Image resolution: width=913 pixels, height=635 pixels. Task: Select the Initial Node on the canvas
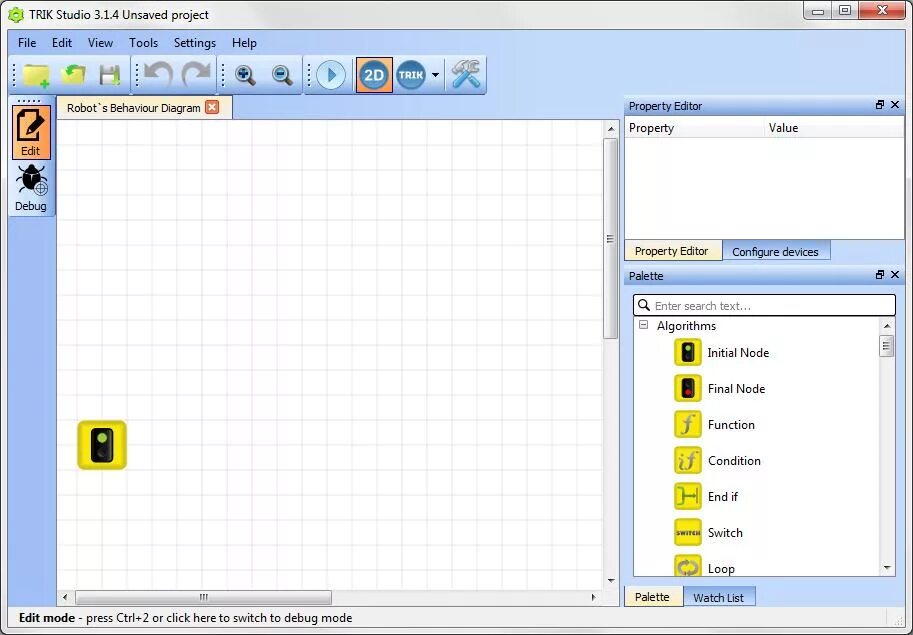[x=102, y=445]
